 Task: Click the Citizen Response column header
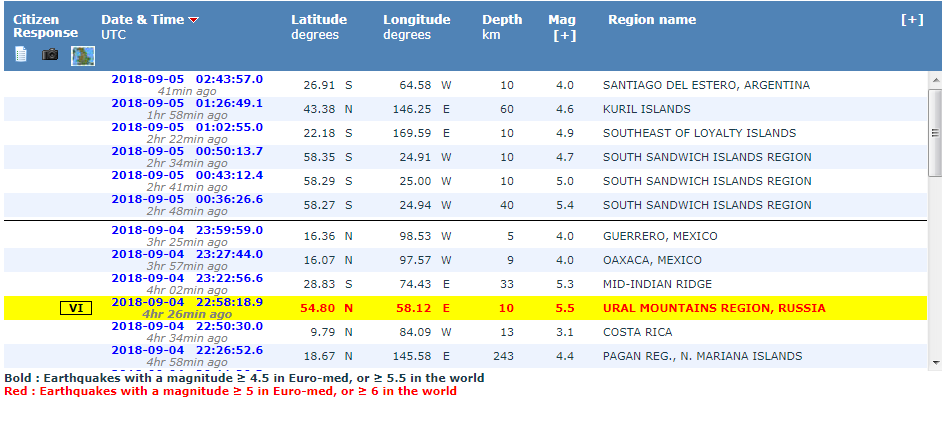(x=46, y=26)
